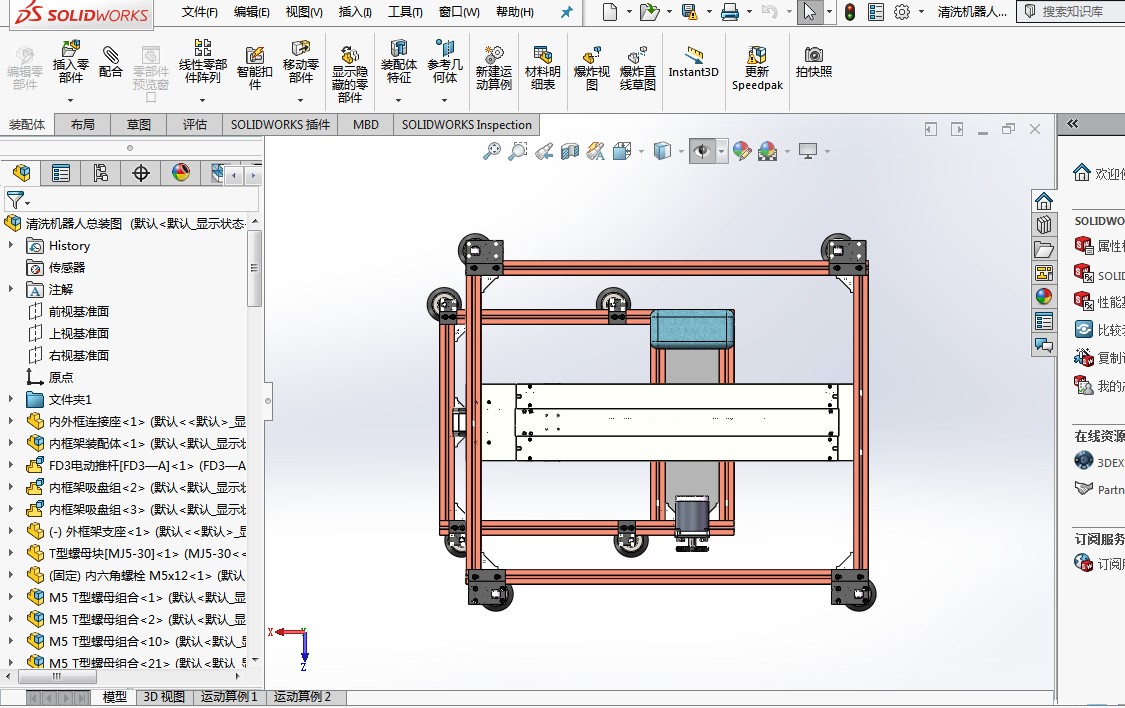Click the Edit Appearance color ball icon
This screenshot has width=1125, height=708.
click(x=742, y=151)
